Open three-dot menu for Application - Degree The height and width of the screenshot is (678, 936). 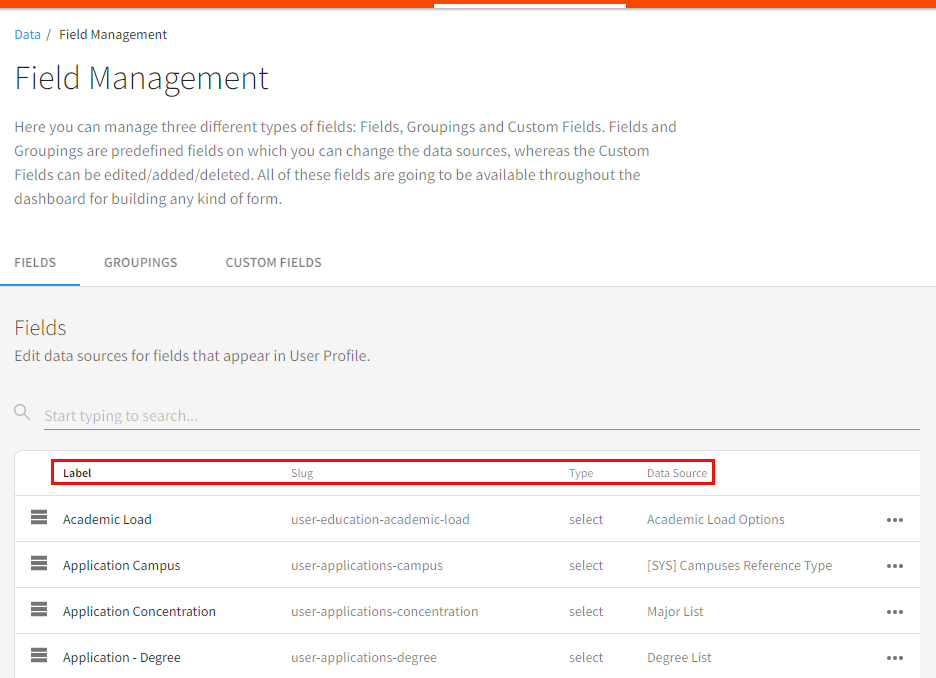pyautogui.click(x=894, y=658)
